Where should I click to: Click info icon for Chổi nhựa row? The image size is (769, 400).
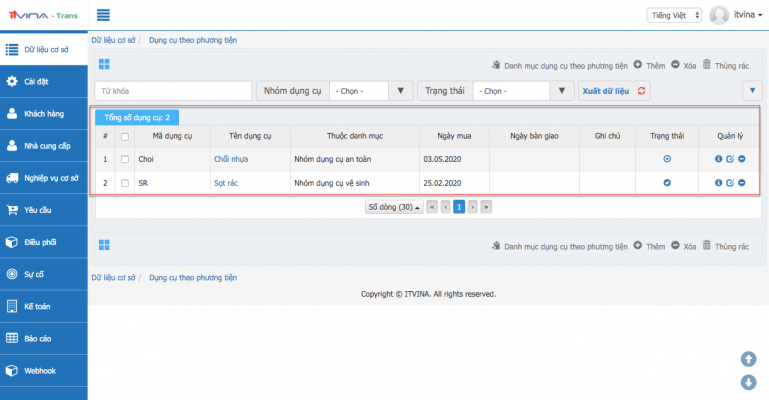[x=718, y=159]
